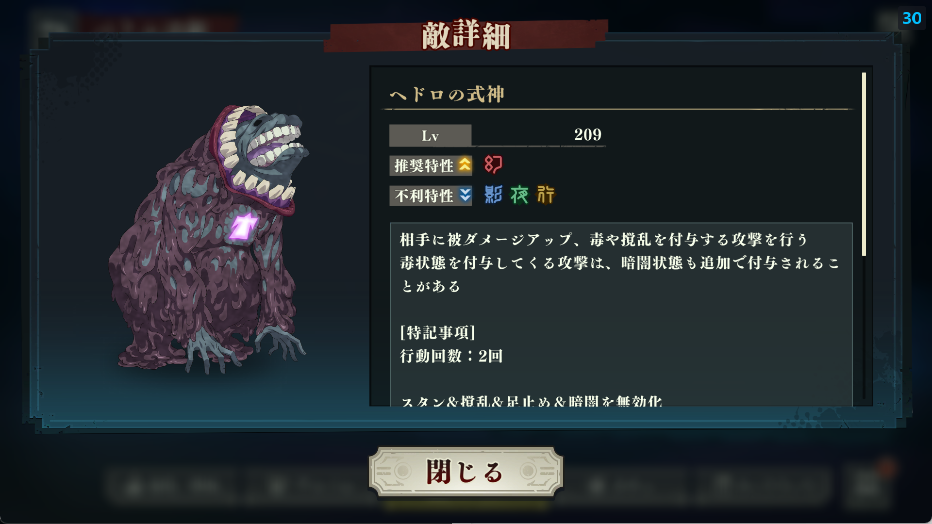Select the ヘドロの式神 enemy name heading
Viewport: 932px width, 524px height.
point(447,94)
